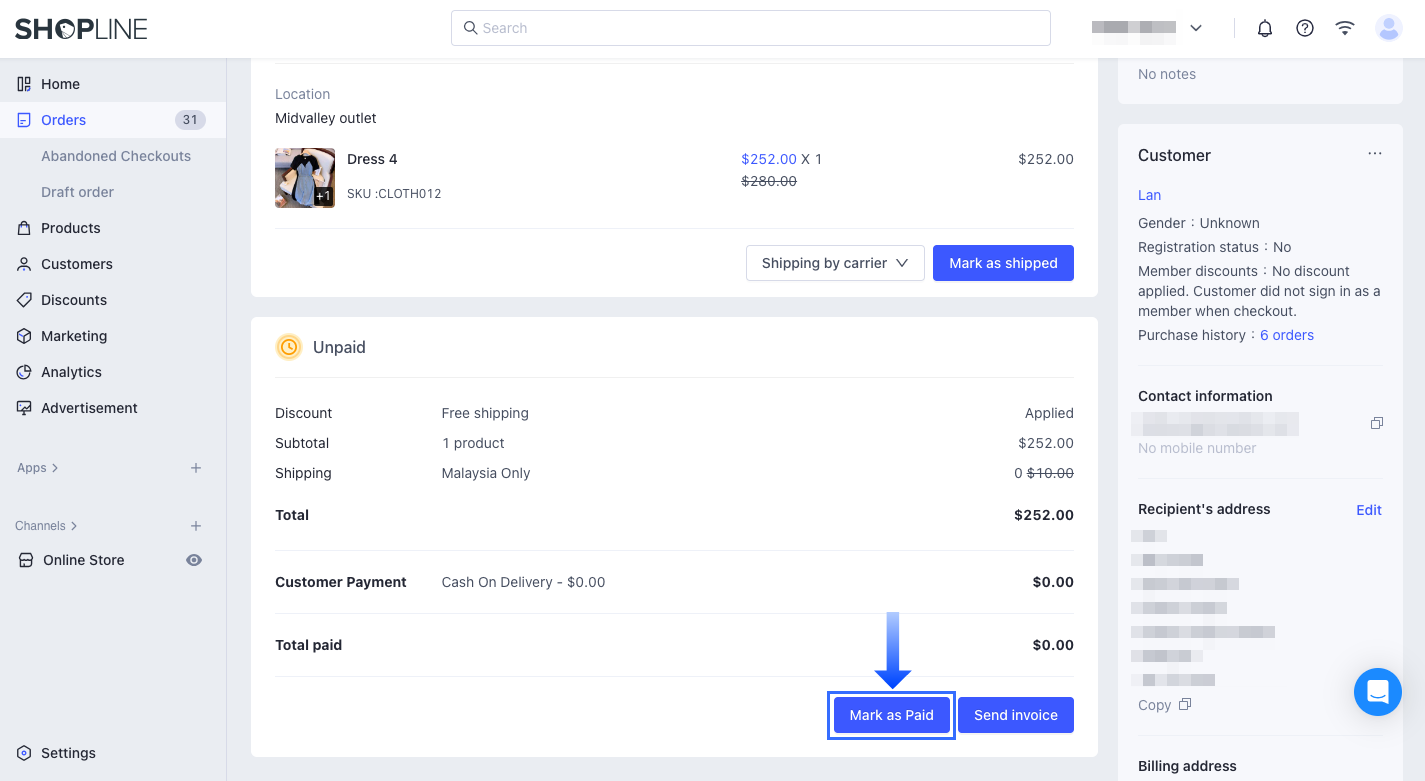Open the live chat support bubble

pyautogui.click(x=1378, y=692)
